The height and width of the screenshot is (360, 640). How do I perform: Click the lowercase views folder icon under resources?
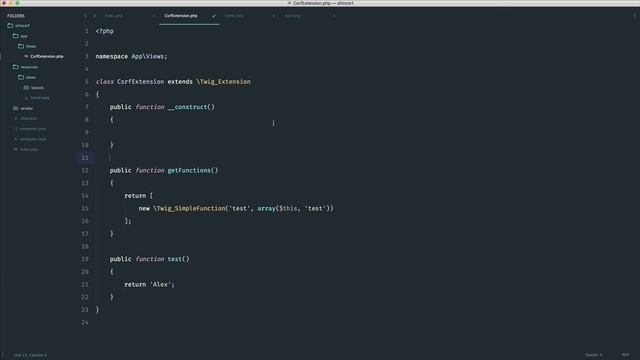[21, 77]
